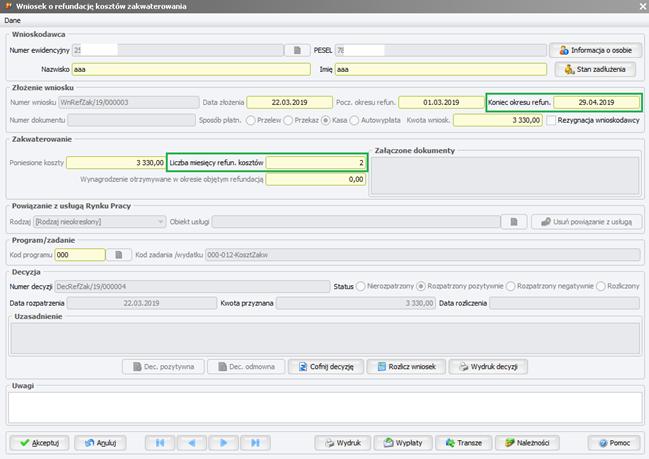Select Autowypłata payment method
The image size is (649, 459).
click(x=354, y=120)
